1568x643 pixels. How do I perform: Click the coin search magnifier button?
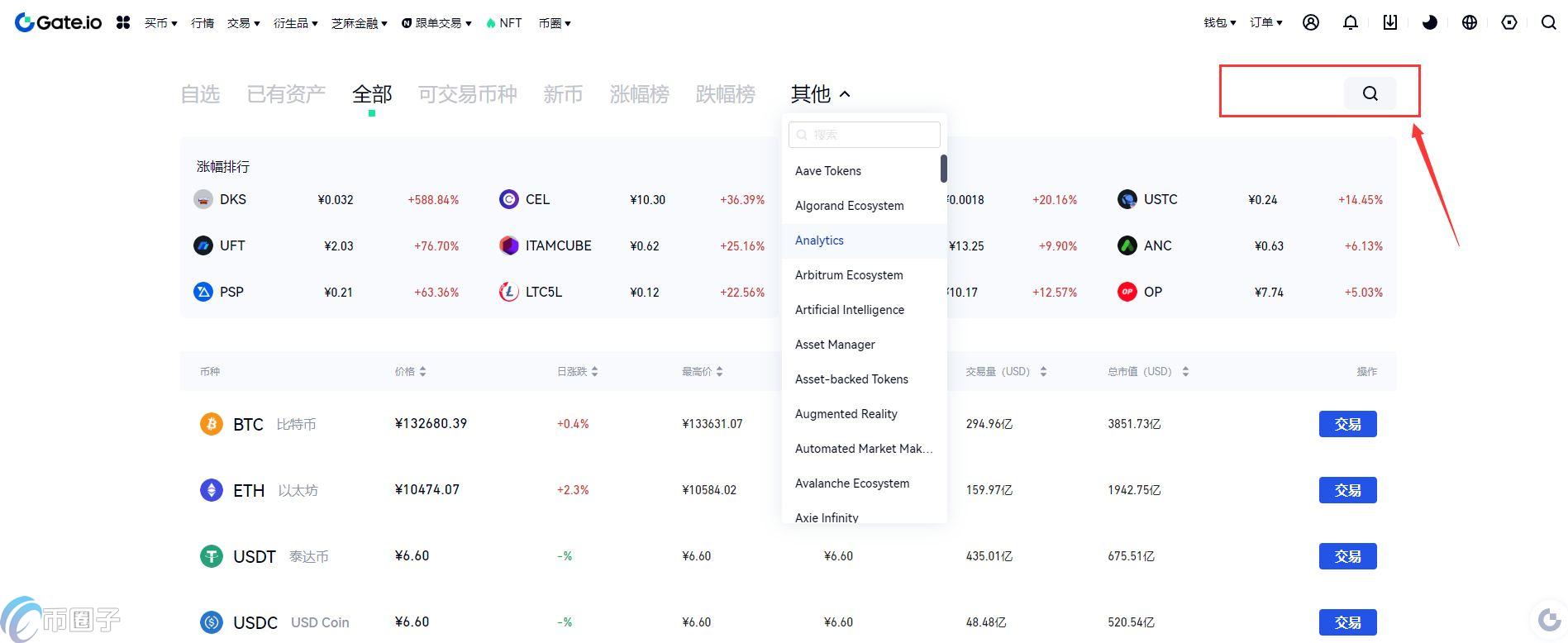[1370, 93]
